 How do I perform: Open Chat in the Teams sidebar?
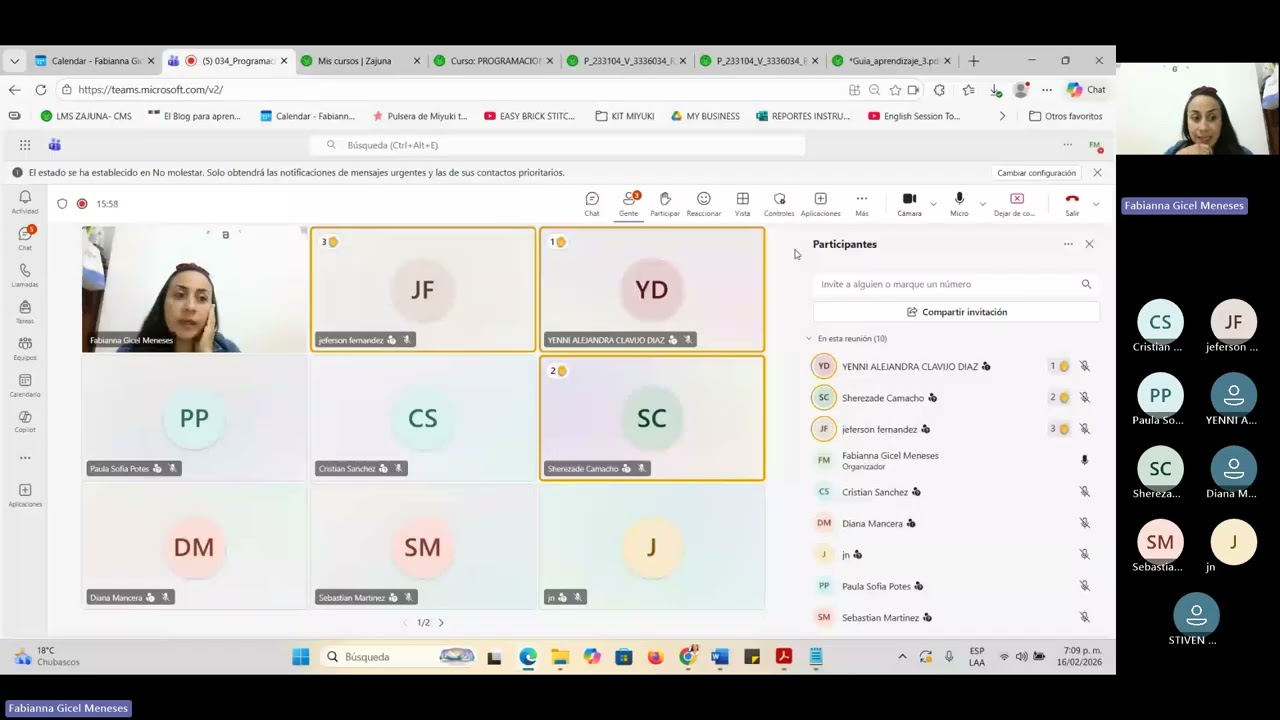click(x=25, y=238)
